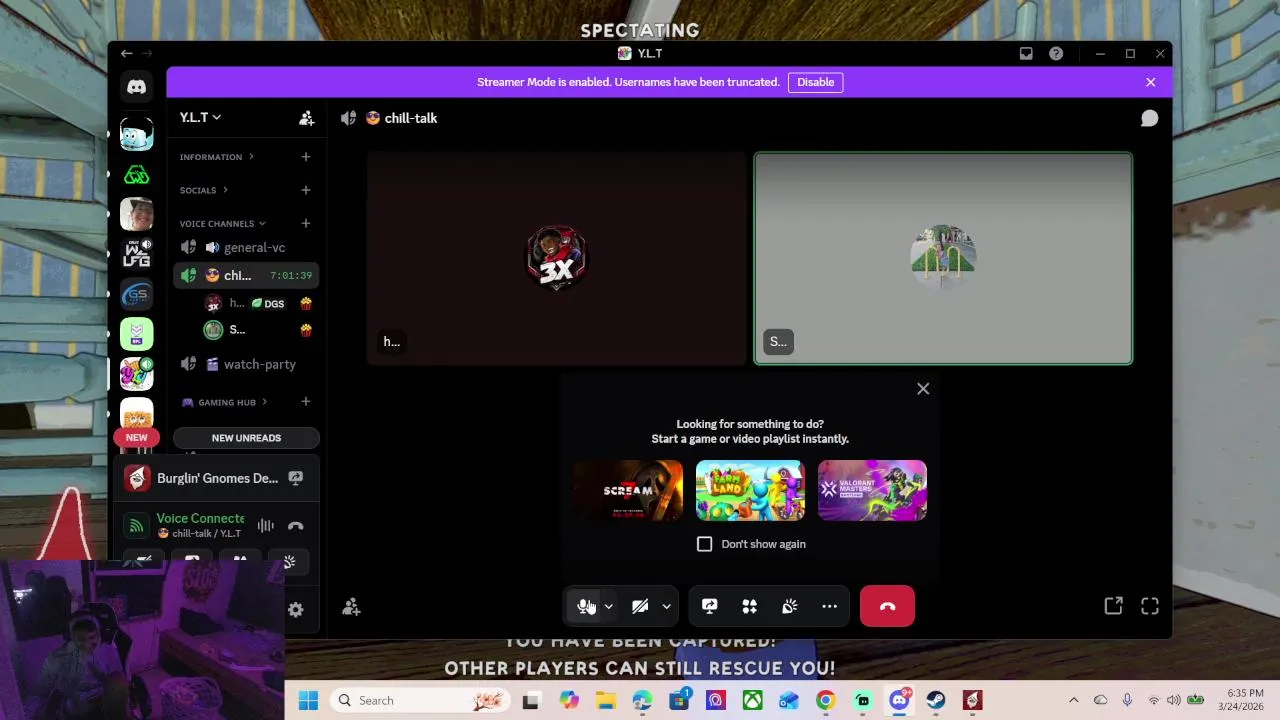Expand the SOCIALS category
Viewport: 1280px width, 720px height.
pos(204,190)
